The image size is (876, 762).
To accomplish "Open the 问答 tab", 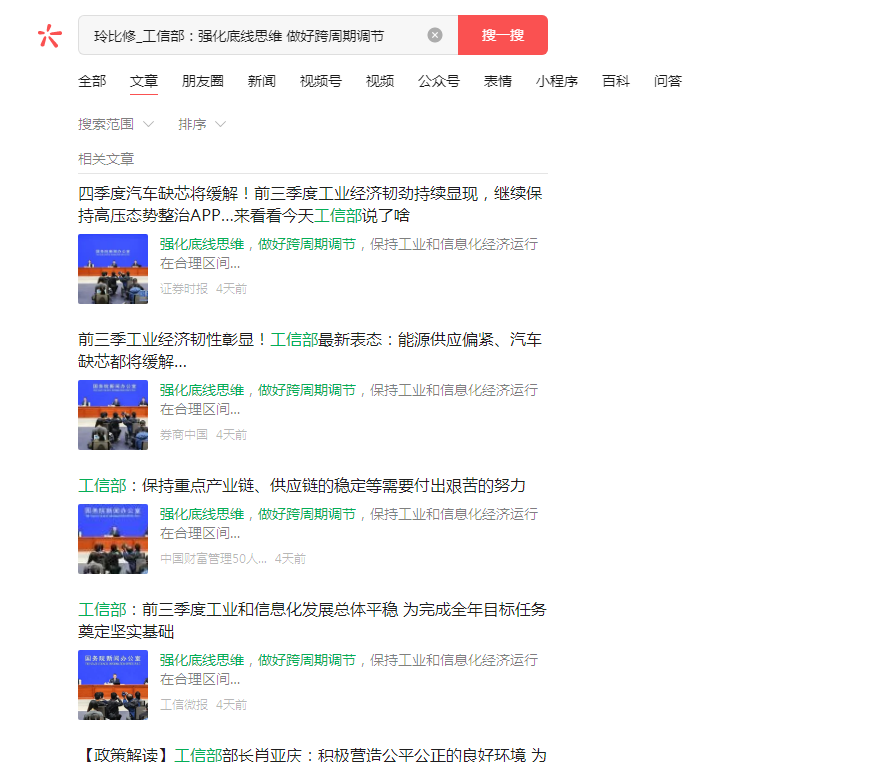I will point(668,81).
